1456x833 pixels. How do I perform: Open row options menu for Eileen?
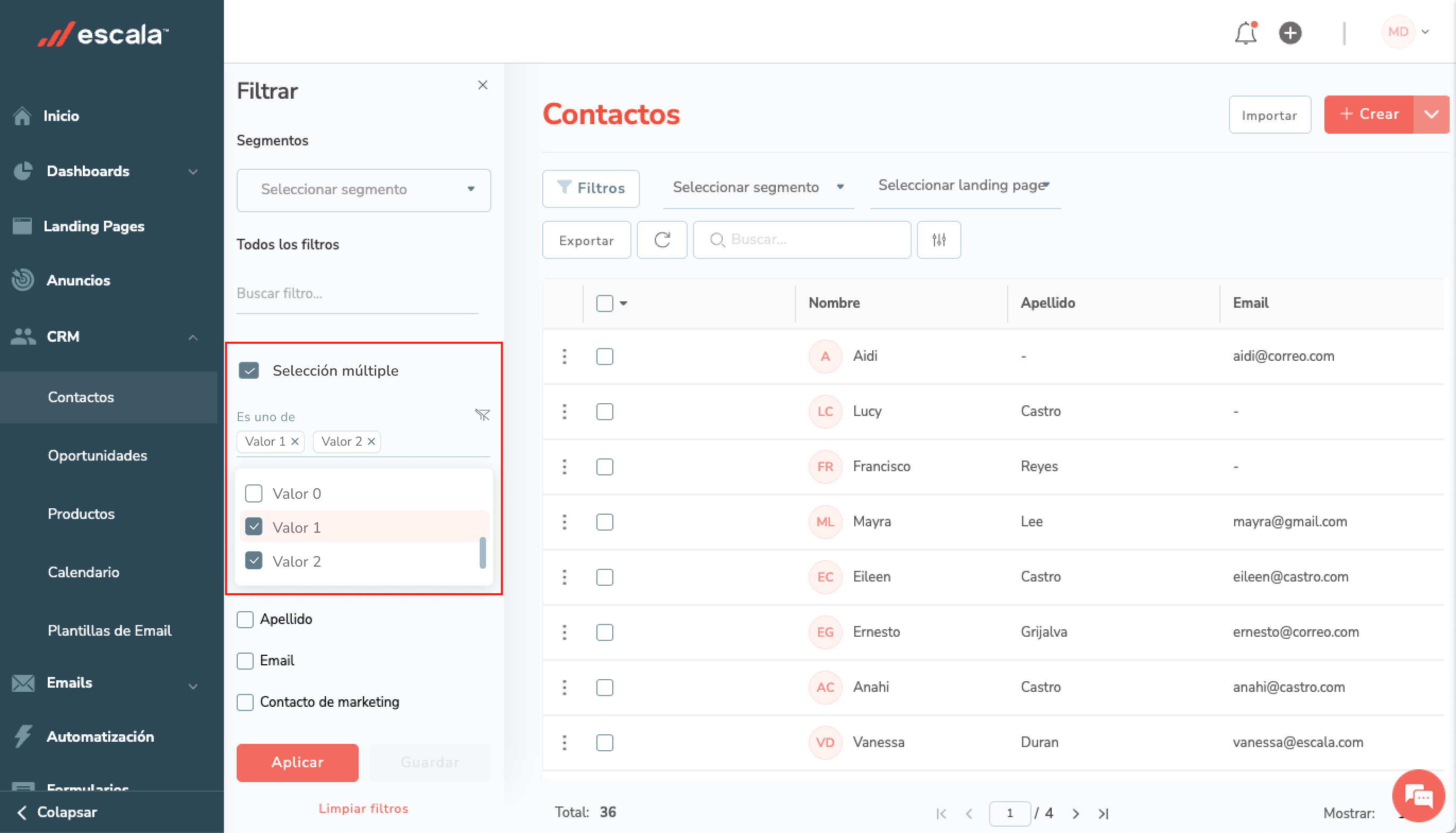pos(565,577)
